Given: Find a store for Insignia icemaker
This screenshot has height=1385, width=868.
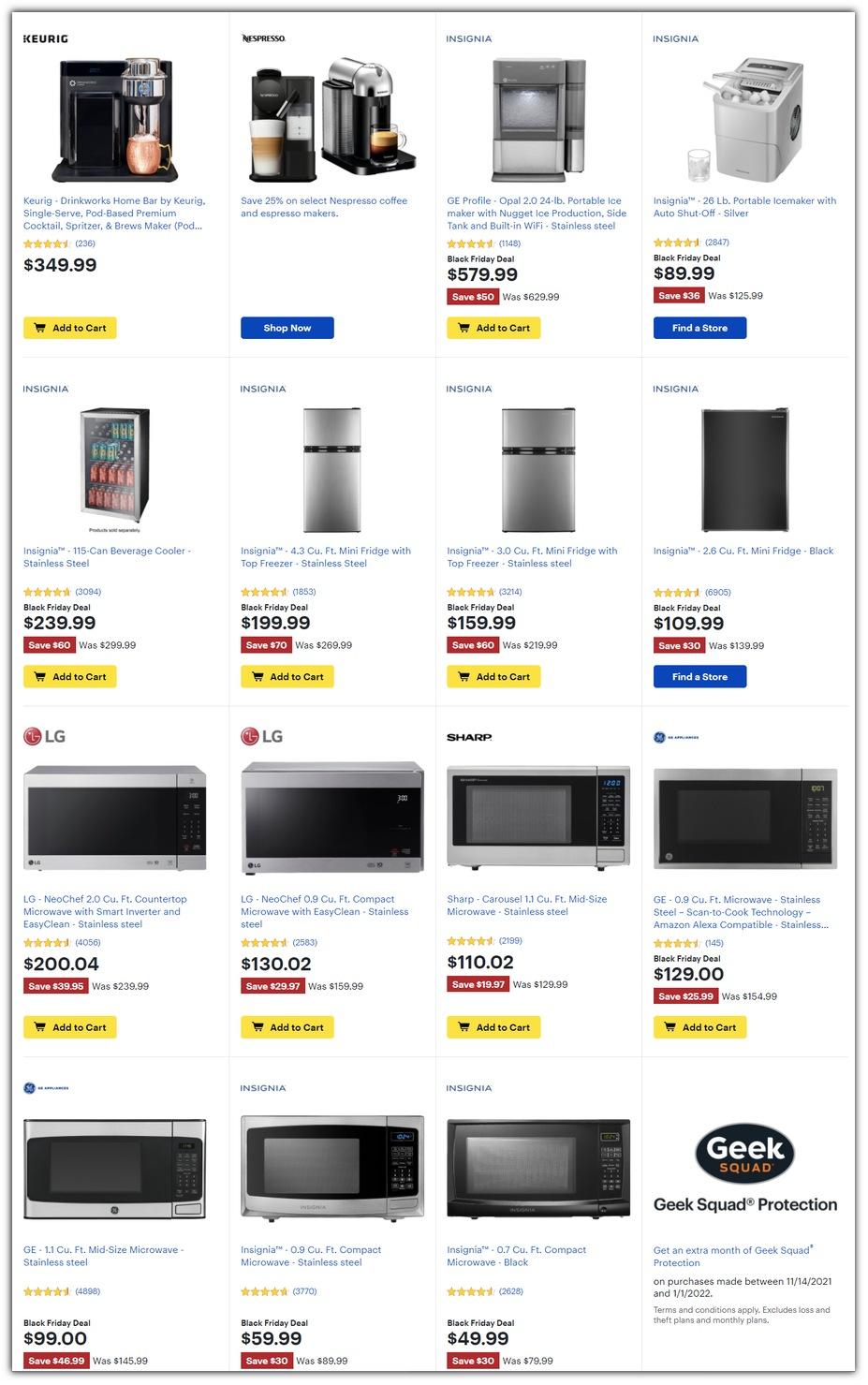Looking at the screenshot, I should coord(699,328).
